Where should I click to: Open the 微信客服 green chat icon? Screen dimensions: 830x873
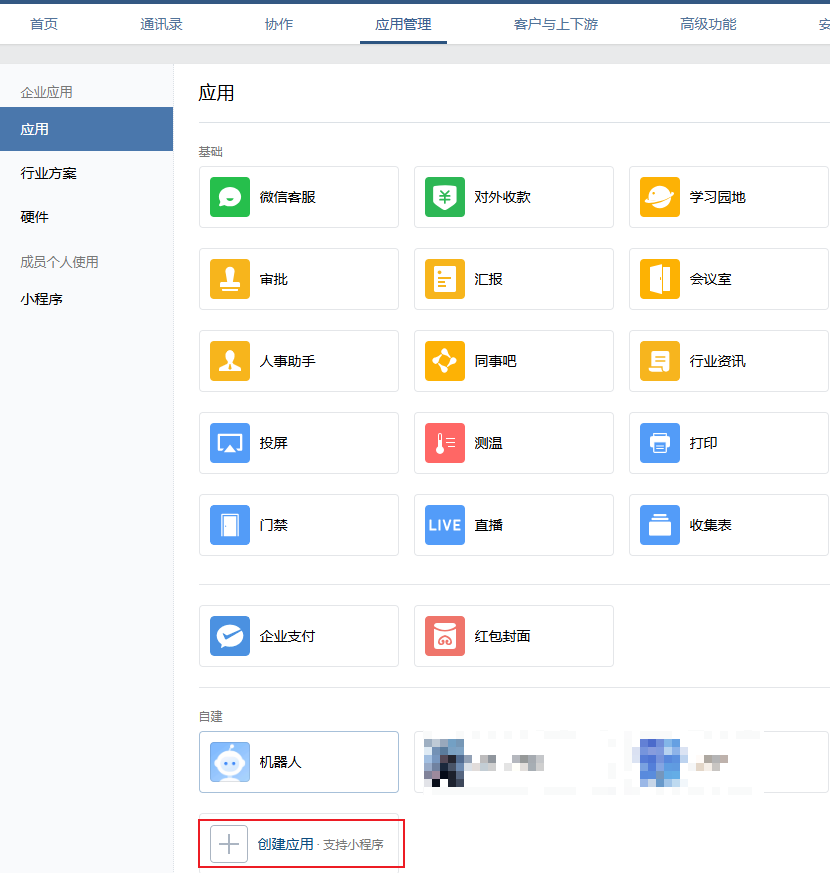pos(230,197)
